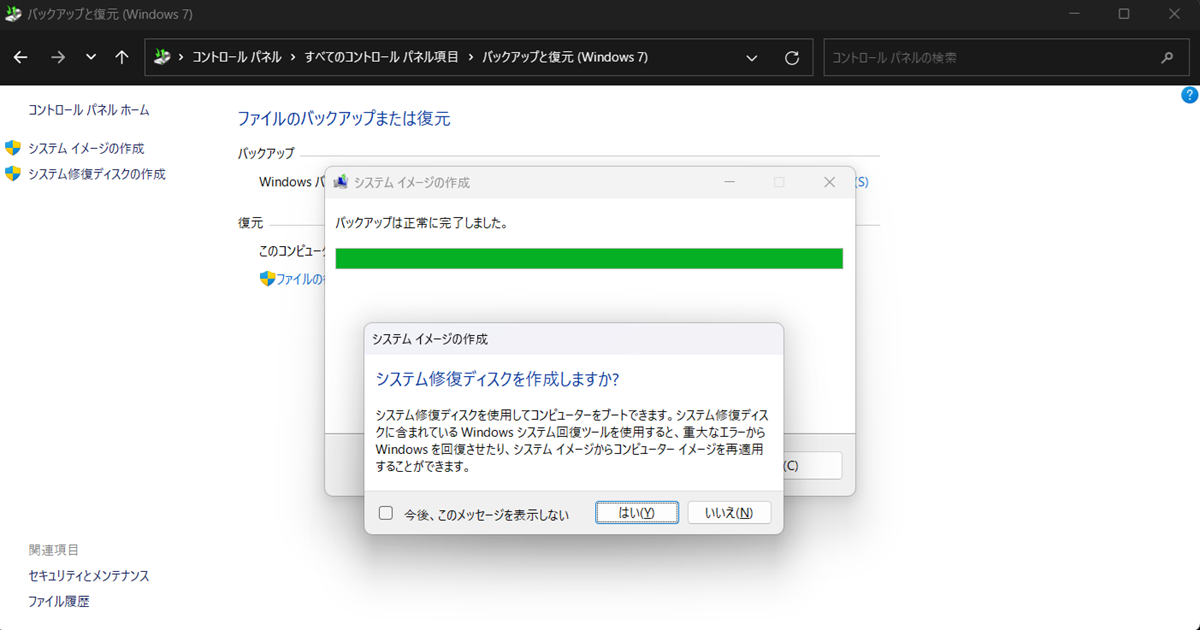1200x630 pixels.
Task: Go forward with the forward arrow
Action: (57, 58)
